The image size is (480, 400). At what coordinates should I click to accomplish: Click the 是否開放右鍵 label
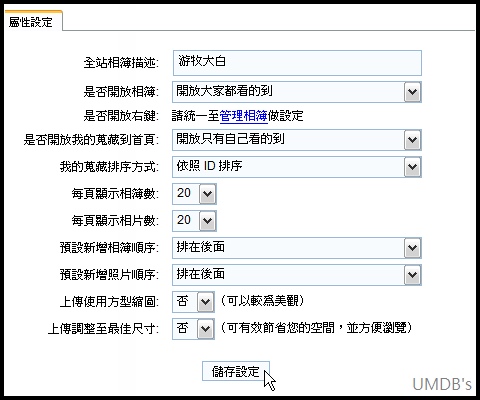(121, 116)
